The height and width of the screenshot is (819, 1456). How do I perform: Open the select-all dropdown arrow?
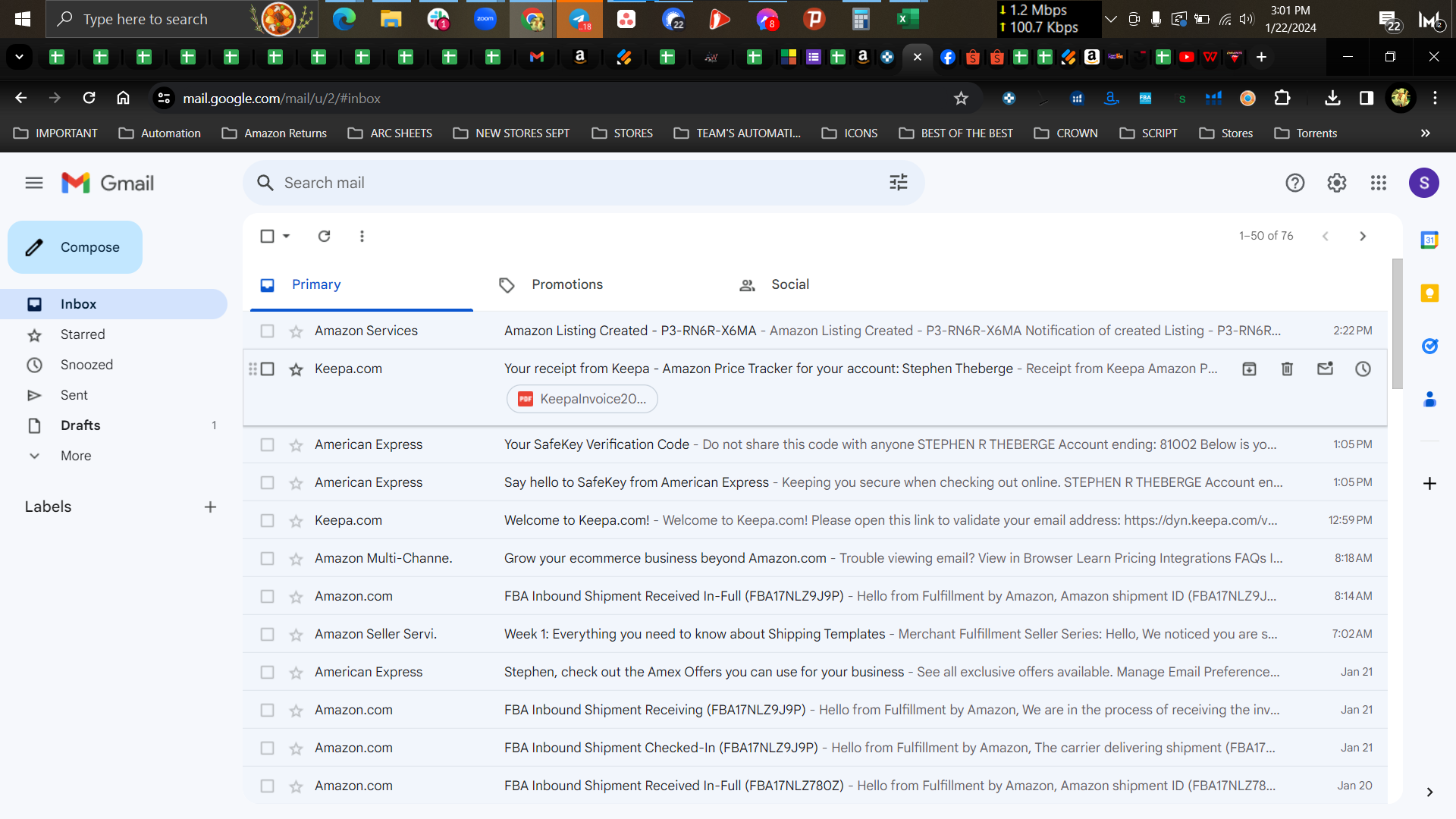287,236
